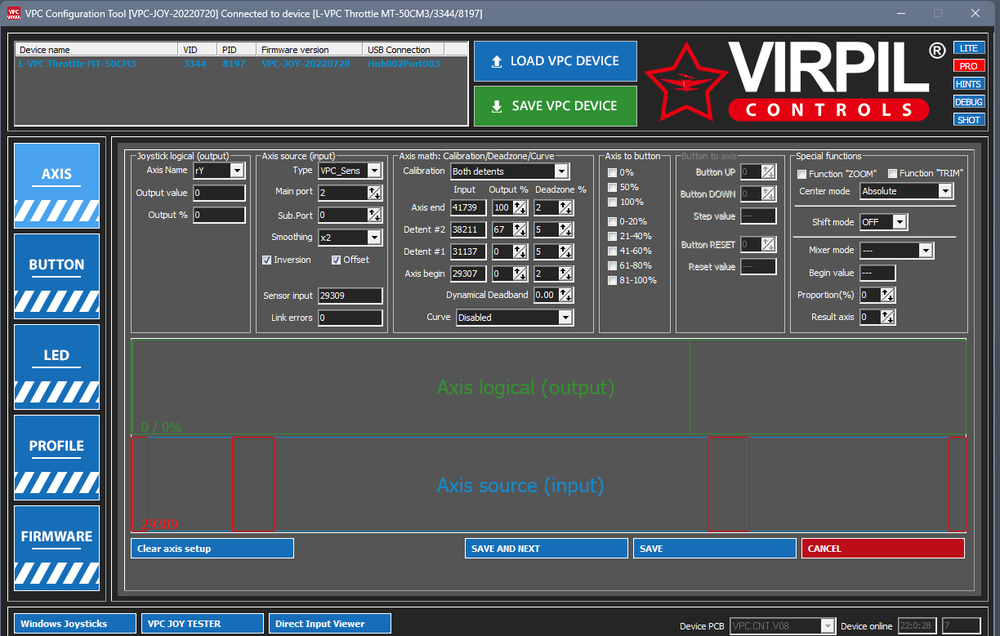
Task: Click calculator icon beside Result axis
Action: [x=888, y=316]
